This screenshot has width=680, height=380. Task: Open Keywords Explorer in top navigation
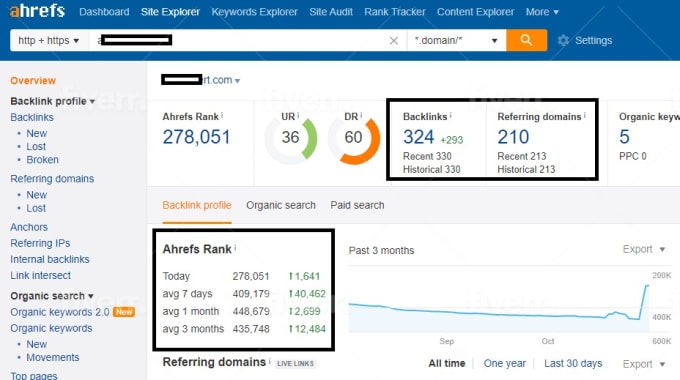coord(255,12)
